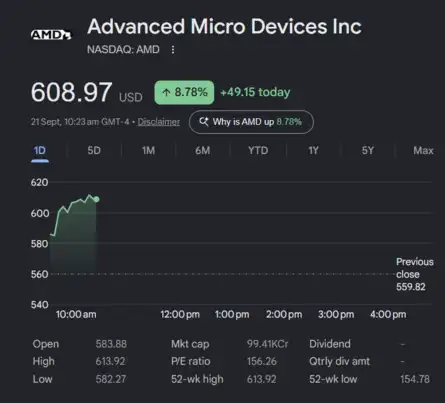Click the Dividend label

pos(330,344)
